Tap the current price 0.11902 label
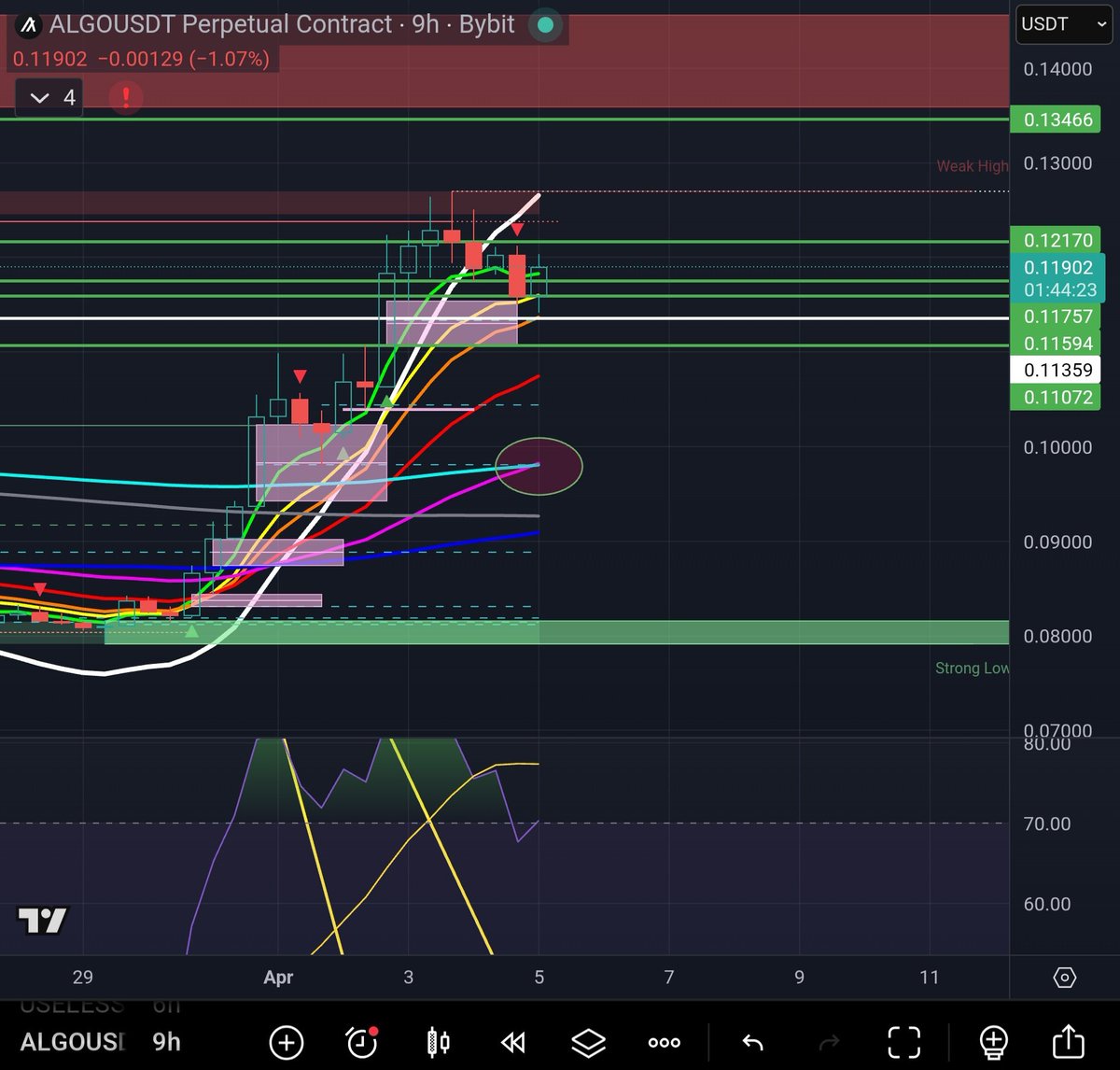Image resolution: width=1120 pixels, height=1070 pixels. (1057, 278)
